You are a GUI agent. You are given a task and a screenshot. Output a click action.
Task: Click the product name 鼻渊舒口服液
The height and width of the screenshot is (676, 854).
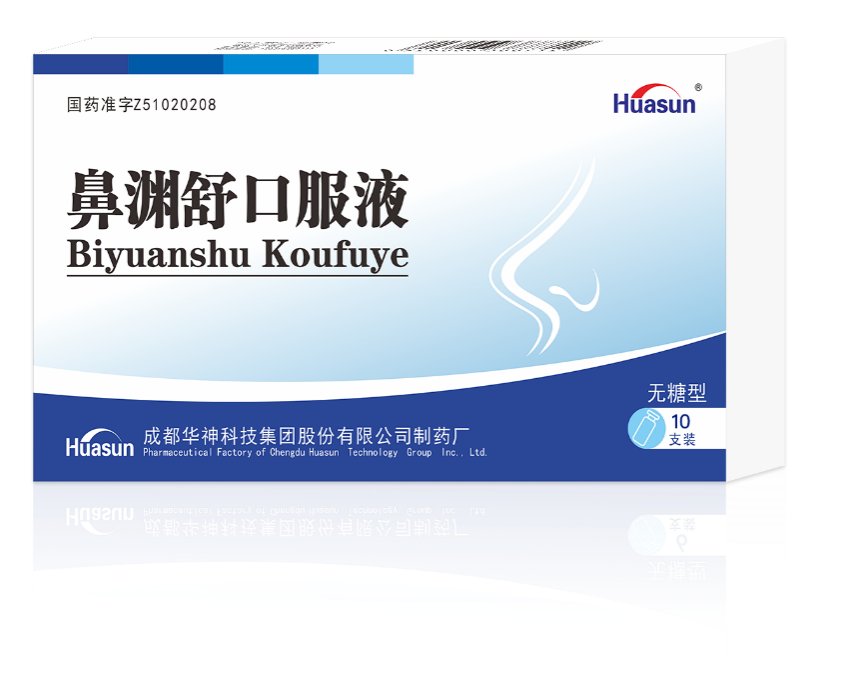[x=237, y=199]
